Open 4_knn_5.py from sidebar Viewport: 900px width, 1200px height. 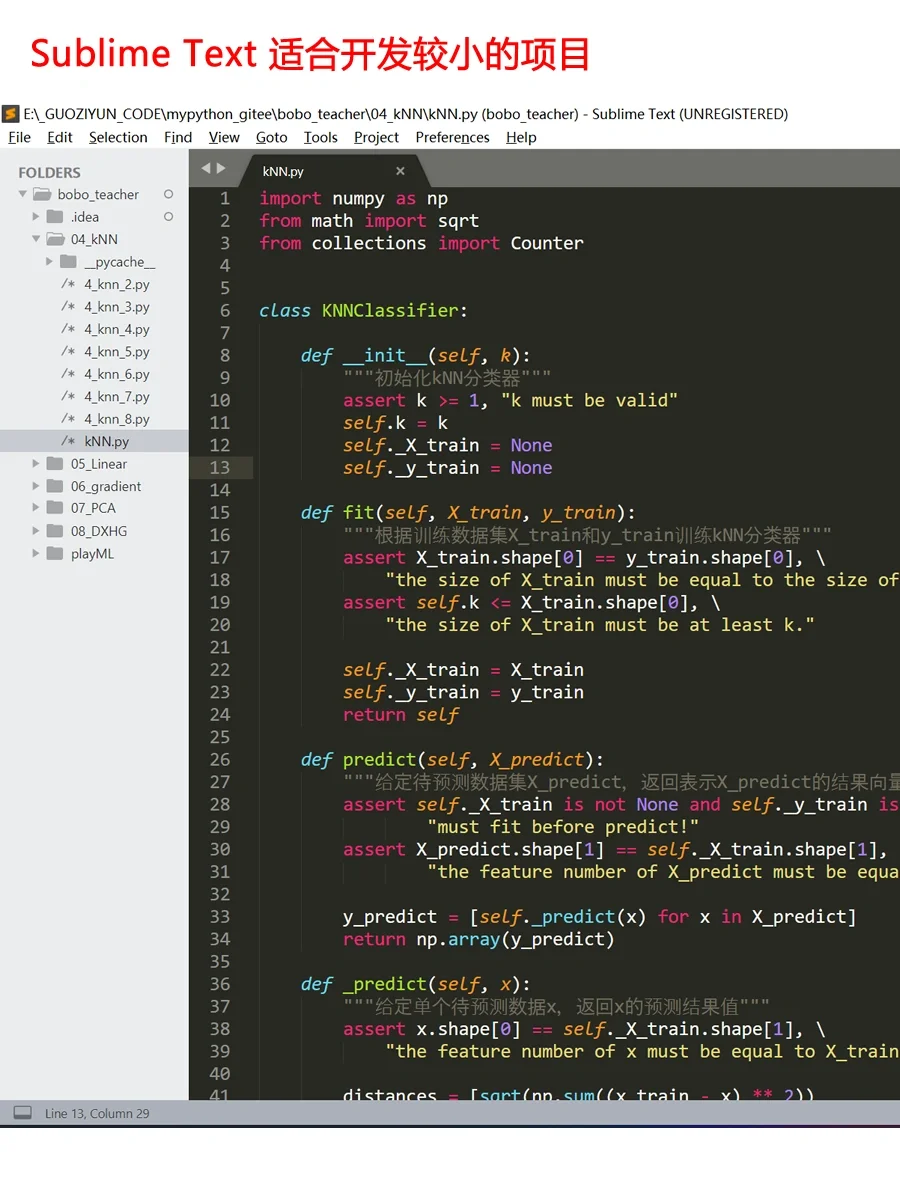click(x=117, y=352)
